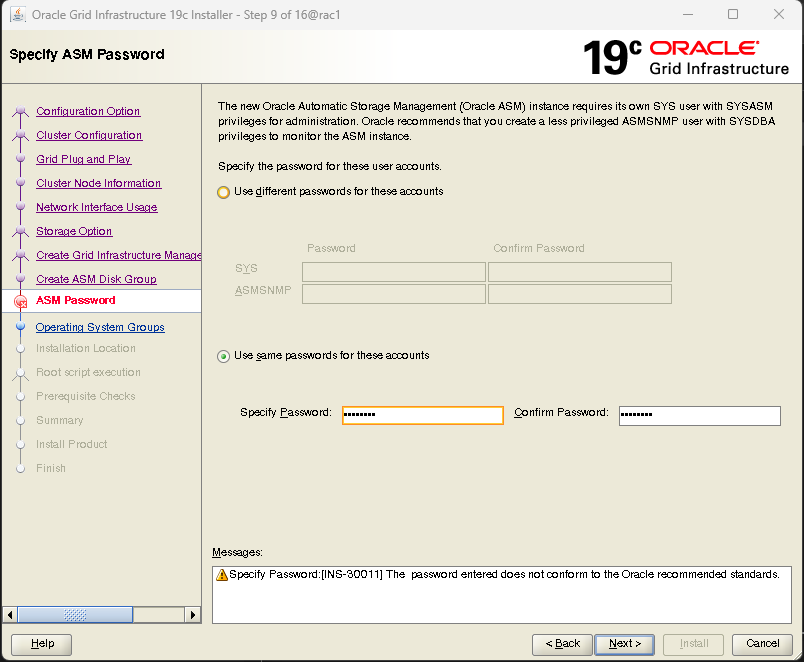Click the 'Finish' step text
This screenshot has height=662, width=804.
pos(51,468)
